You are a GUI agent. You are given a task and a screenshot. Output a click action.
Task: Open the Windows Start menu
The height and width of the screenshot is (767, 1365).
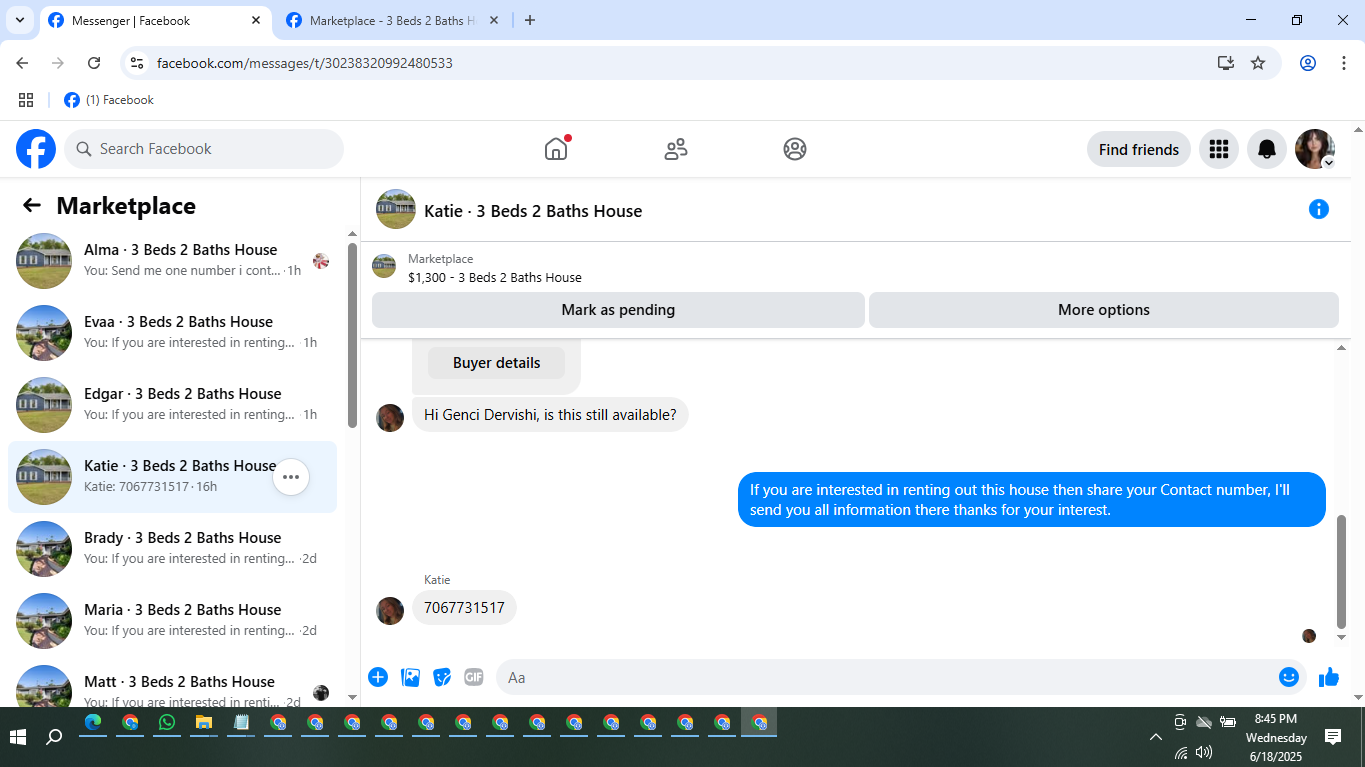18,737
